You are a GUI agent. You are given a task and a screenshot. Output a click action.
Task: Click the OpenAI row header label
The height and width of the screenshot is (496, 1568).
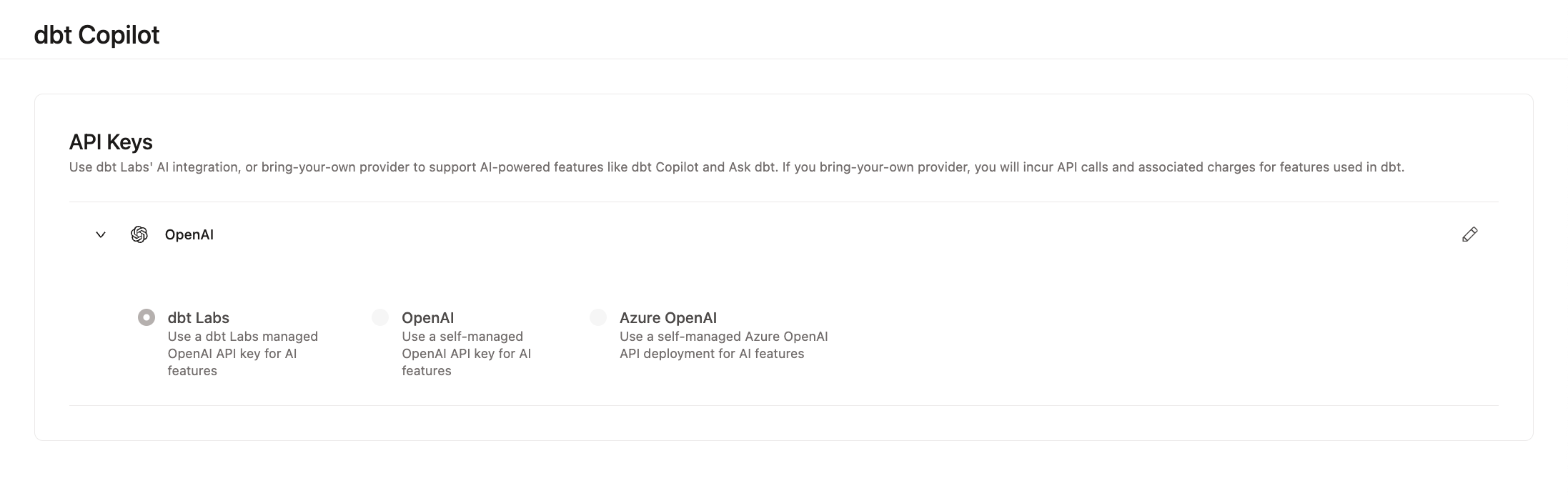(189, 234)
